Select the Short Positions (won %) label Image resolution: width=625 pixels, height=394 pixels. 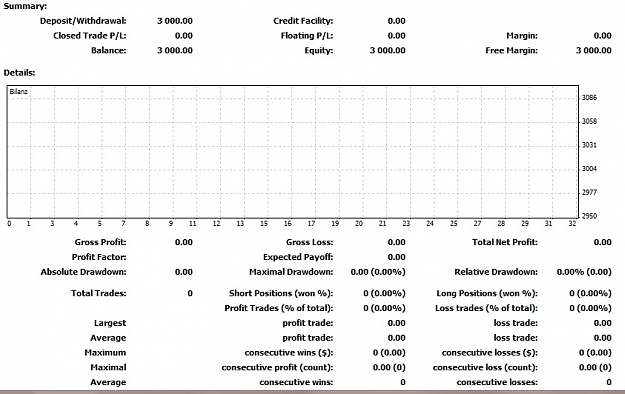coord(281,294)
